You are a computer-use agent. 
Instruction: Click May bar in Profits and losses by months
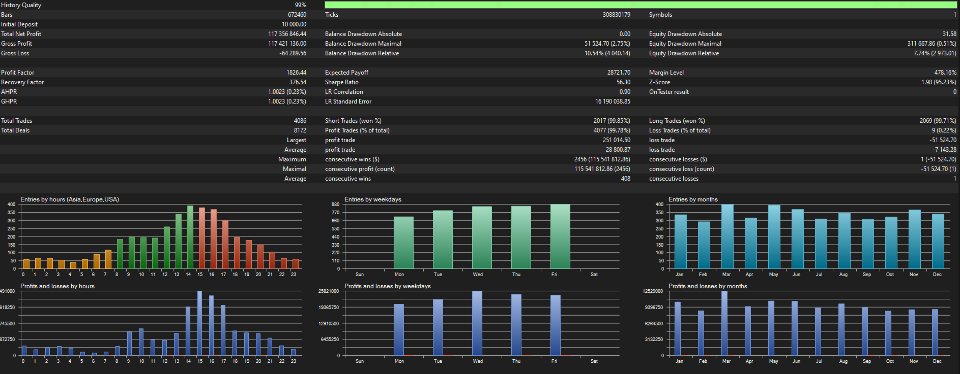(x=771, y=328)
